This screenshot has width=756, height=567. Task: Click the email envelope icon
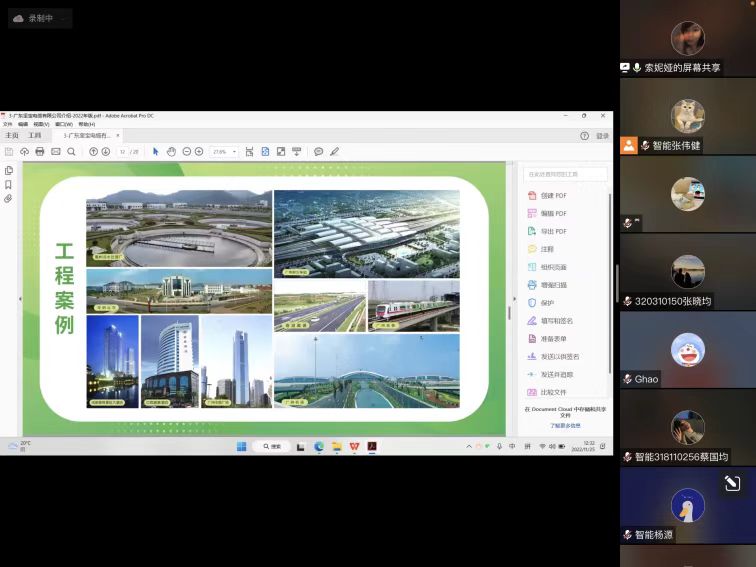(x=56, y=151)
